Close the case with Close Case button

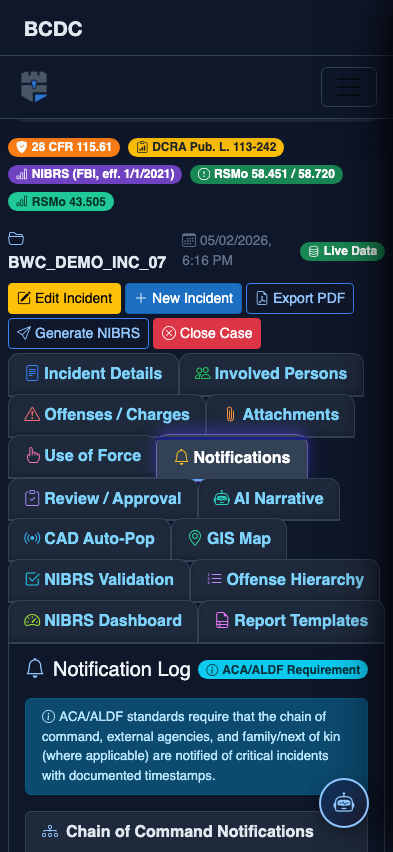click(207, 333)
